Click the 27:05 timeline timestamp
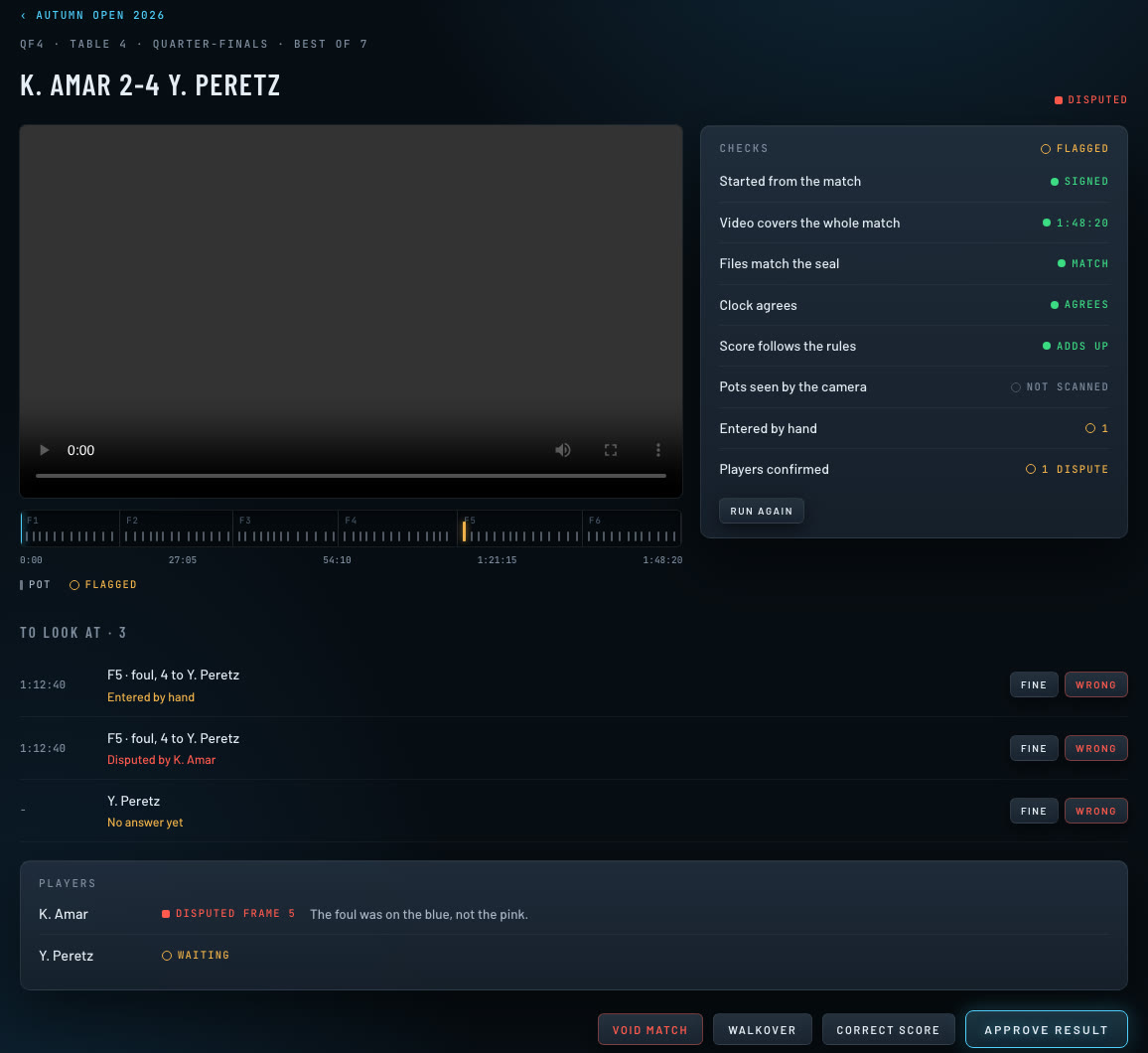The height and width of the screenshot is (1053, 1148). point(183,560)
